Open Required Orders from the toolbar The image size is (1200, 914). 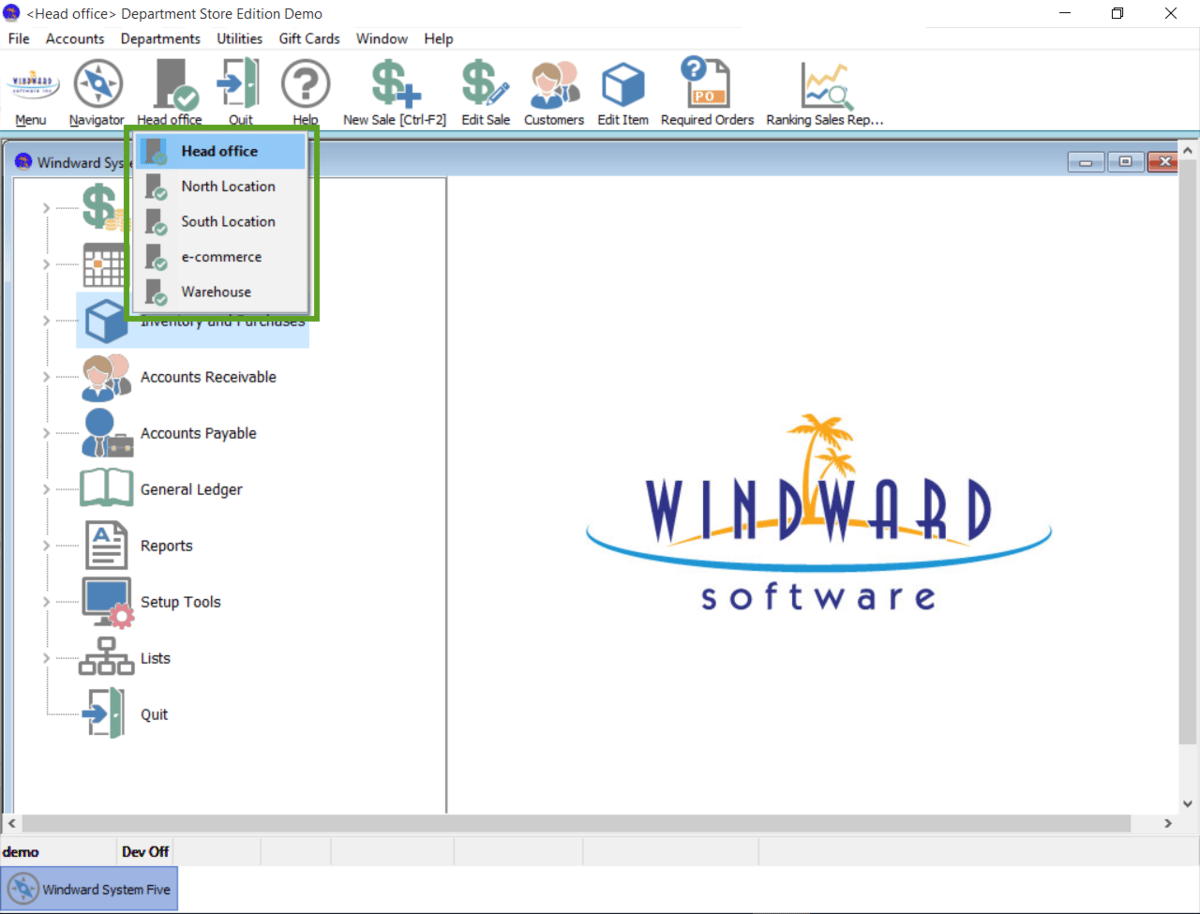tap(706, 86)
